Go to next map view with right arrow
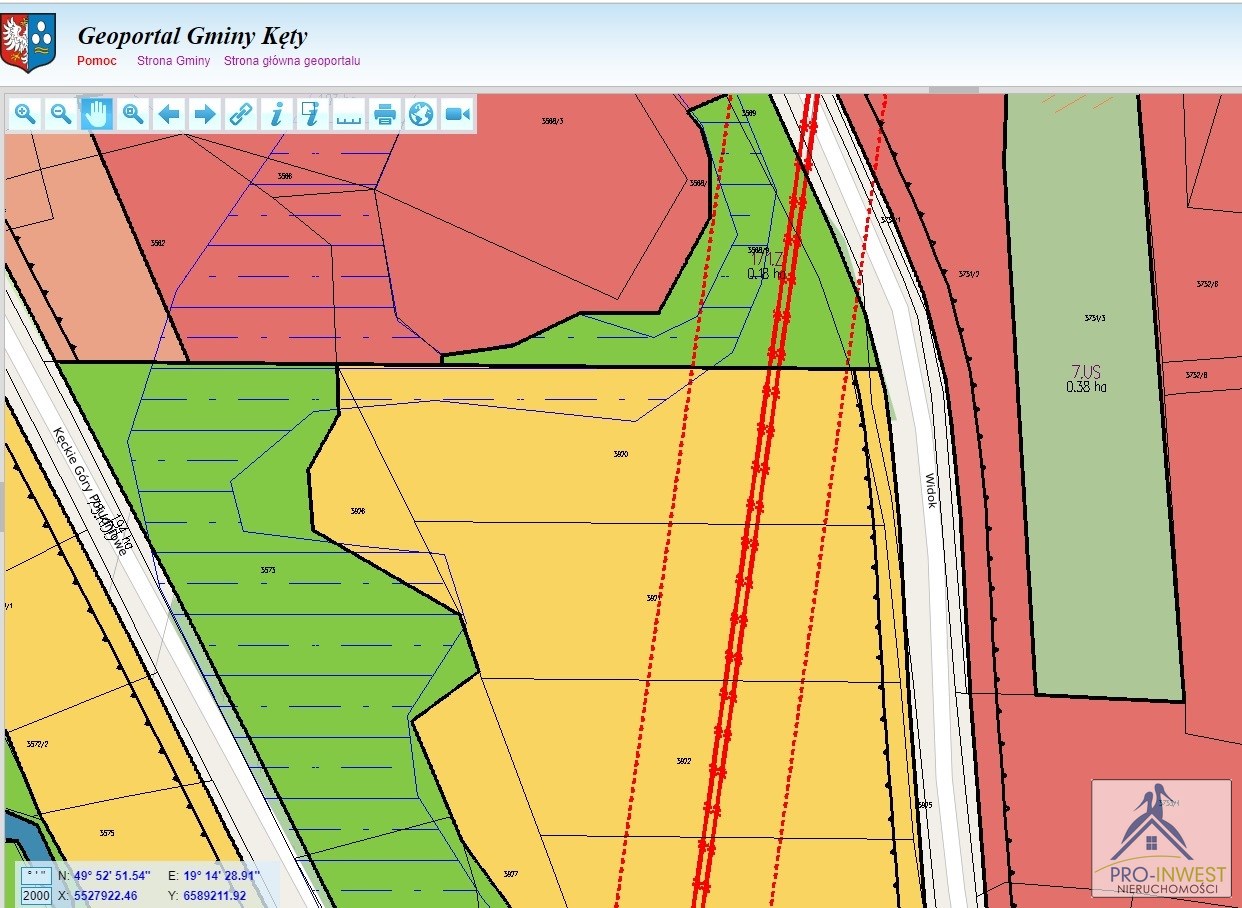 (205, 114)
